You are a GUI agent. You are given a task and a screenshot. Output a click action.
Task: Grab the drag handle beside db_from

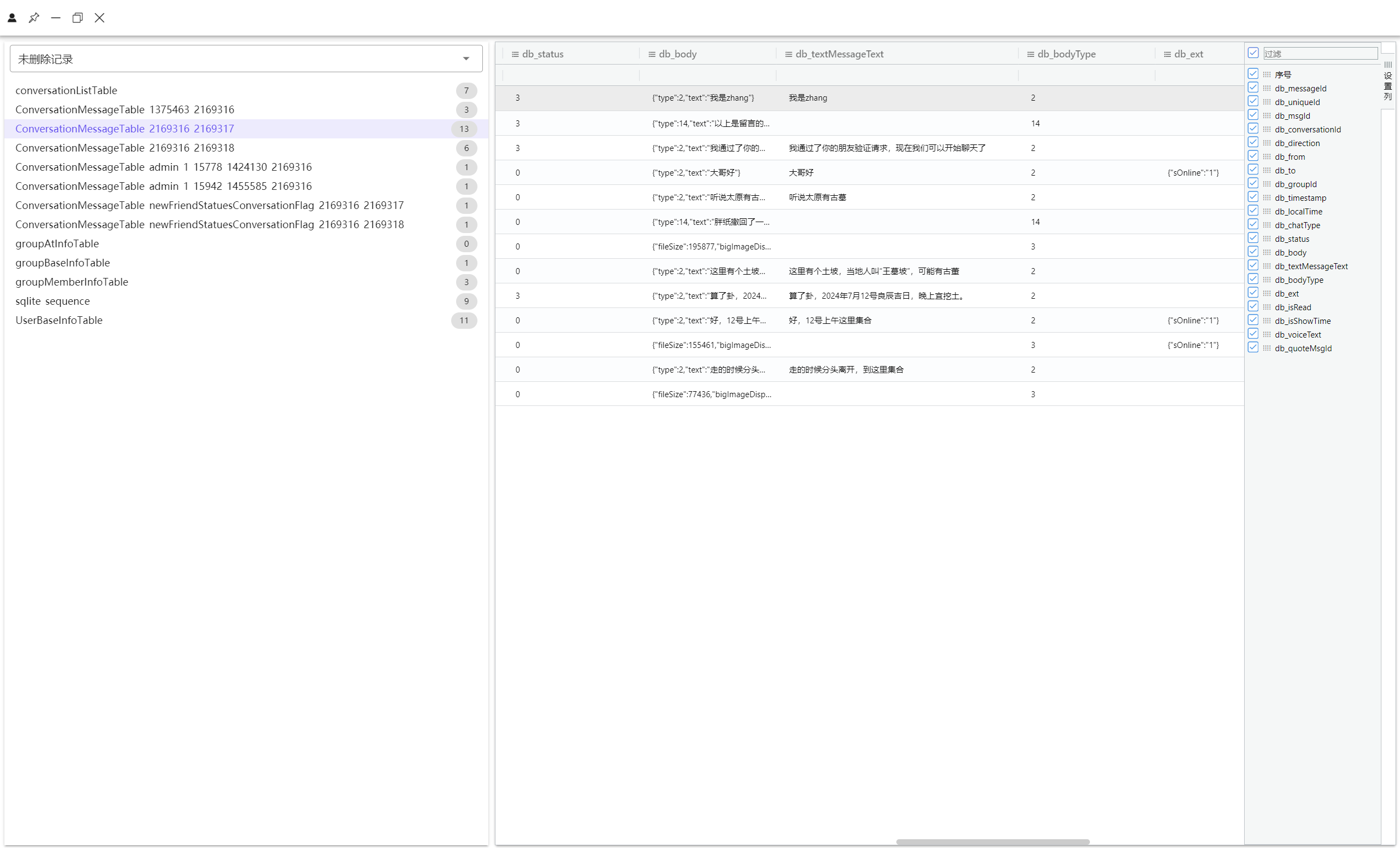(1267, 156)
